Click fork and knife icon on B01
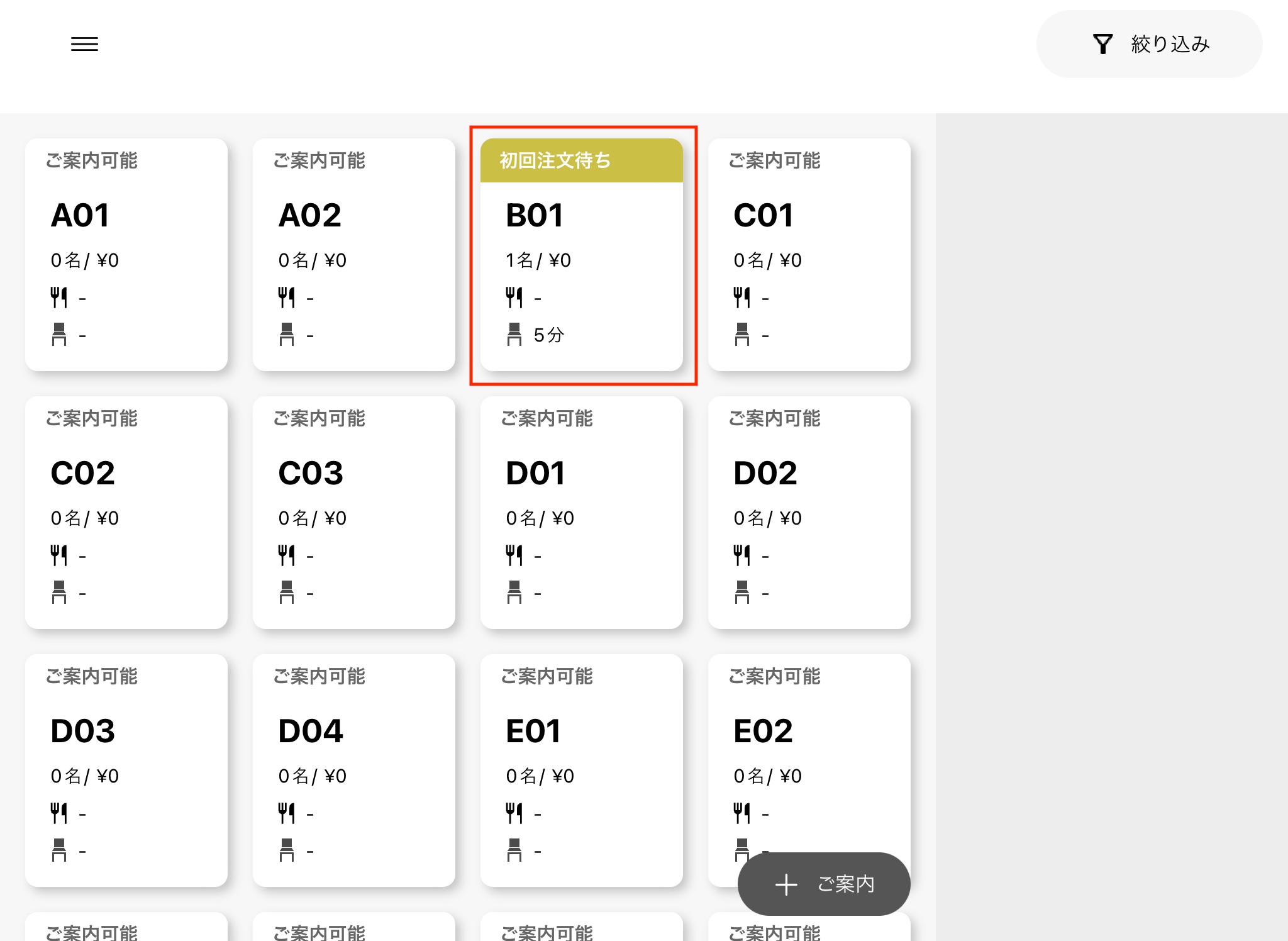The height and width of the screenshot is (941, 1288). pyautogui.click(x=514, y=297)
